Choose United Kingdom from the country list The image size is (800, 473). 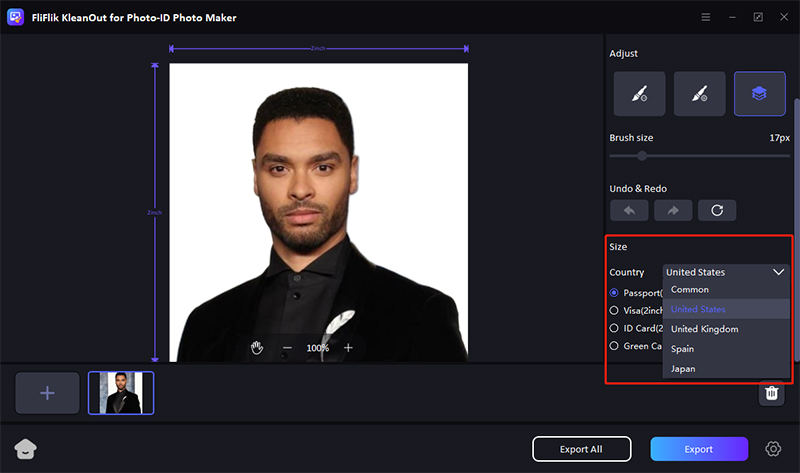click(x=704, y=329)
